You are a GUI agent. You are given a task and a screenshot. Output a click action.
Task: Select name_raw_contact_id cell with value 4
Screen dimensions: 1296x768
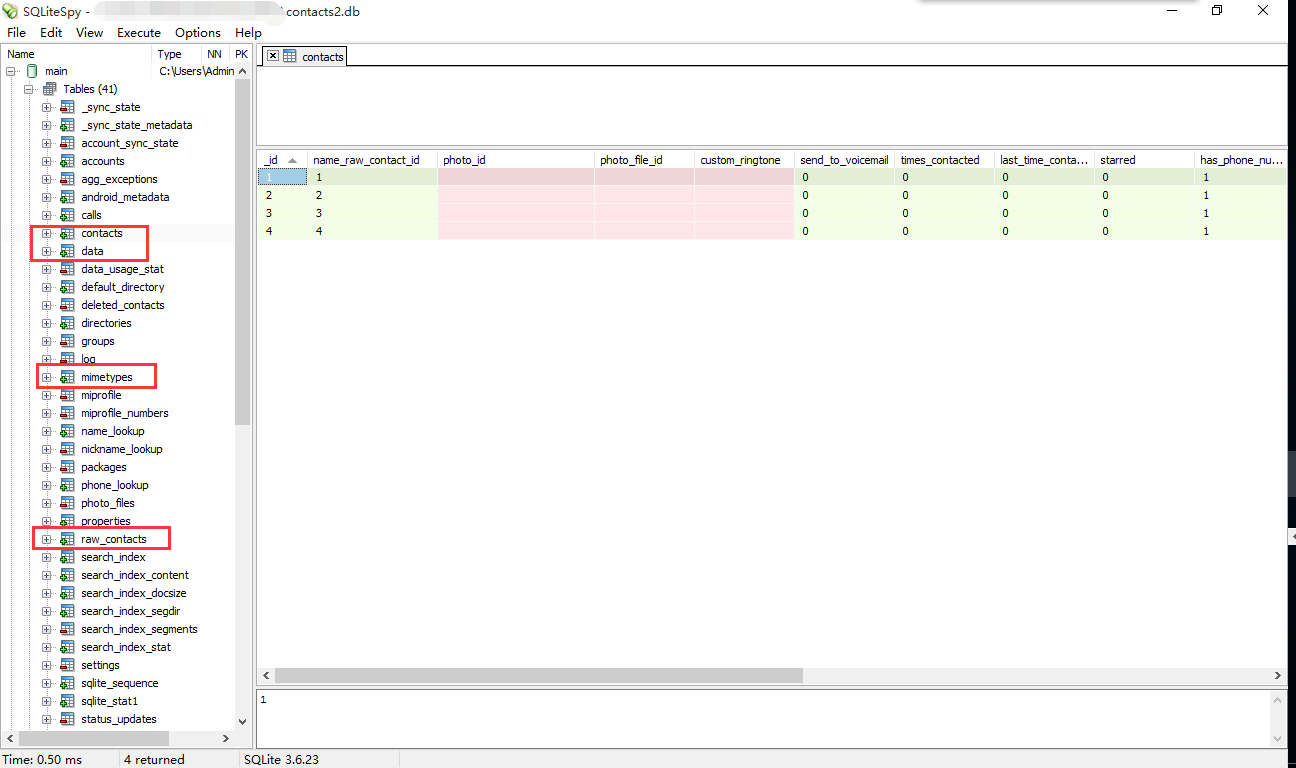(372, 231)
